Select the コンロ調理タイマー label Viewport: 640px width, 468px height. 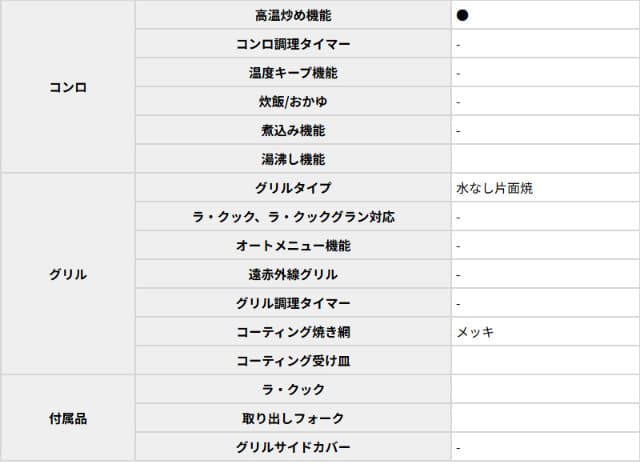click(x=293, y=44)
